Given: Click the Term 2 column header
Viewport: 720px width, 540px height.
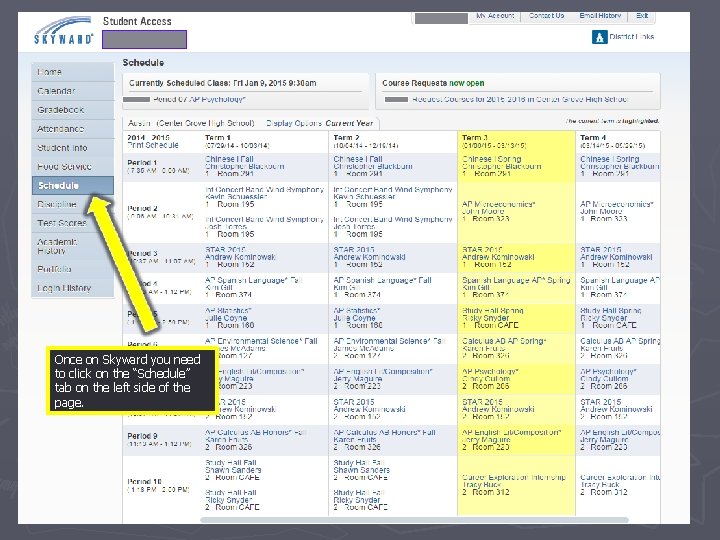Looking at the screenshot, I should (346, 137).
